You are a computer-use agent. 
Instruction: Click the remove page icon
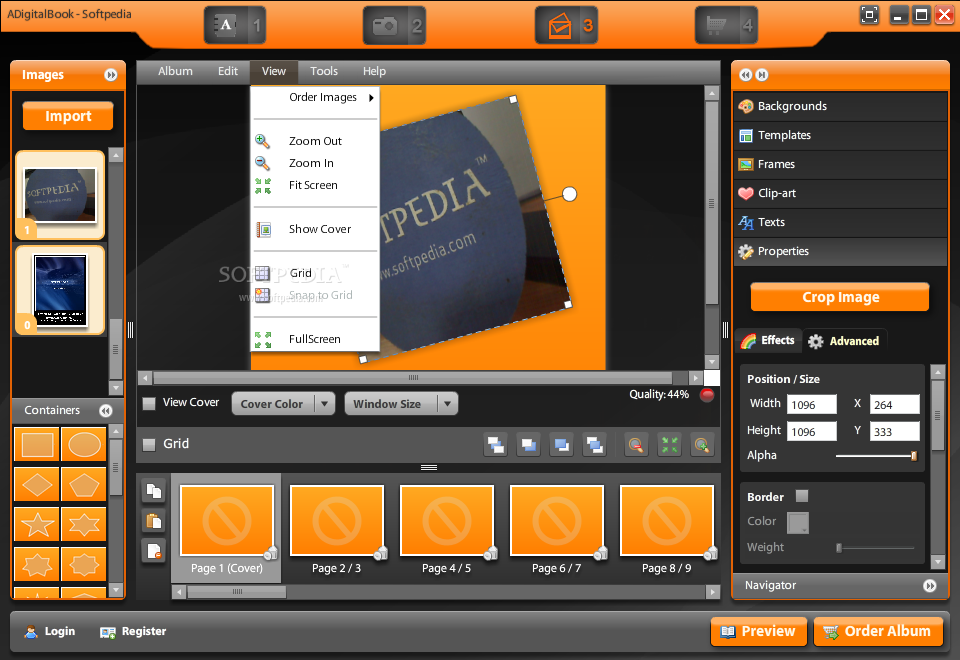coord(154,550)
